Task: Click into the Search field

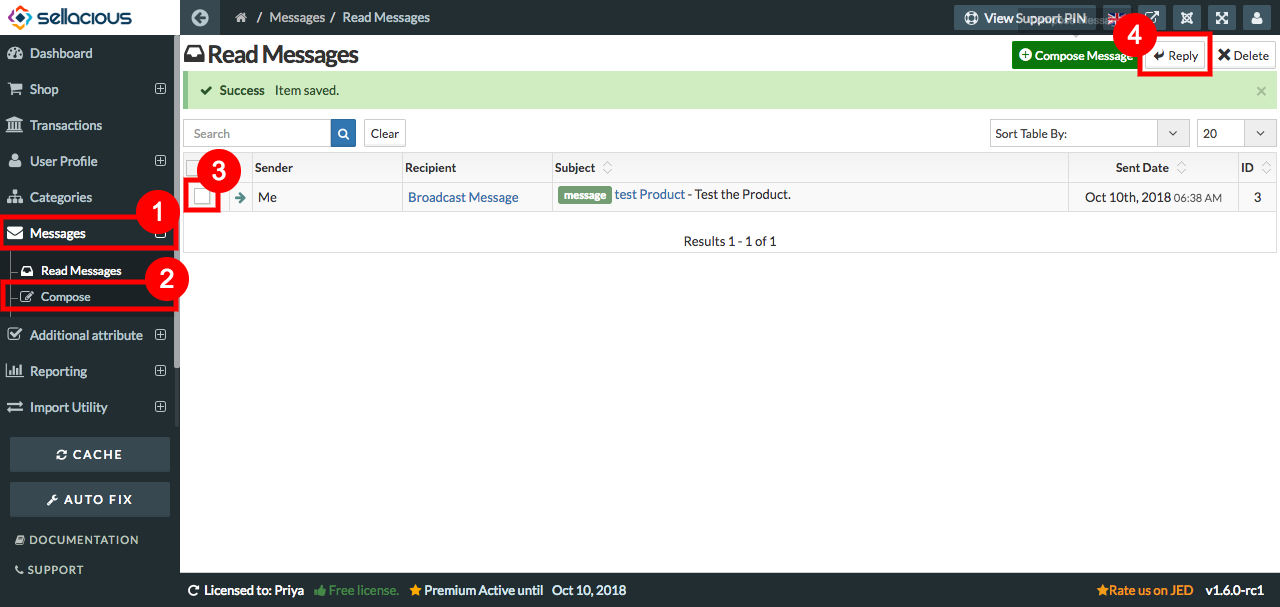Action: click(257, 133)
